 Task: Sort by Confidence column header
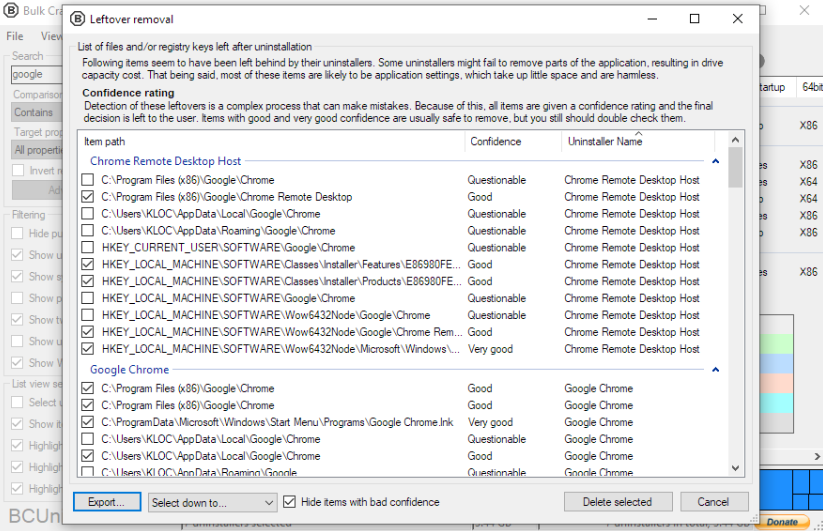(513, 142)
